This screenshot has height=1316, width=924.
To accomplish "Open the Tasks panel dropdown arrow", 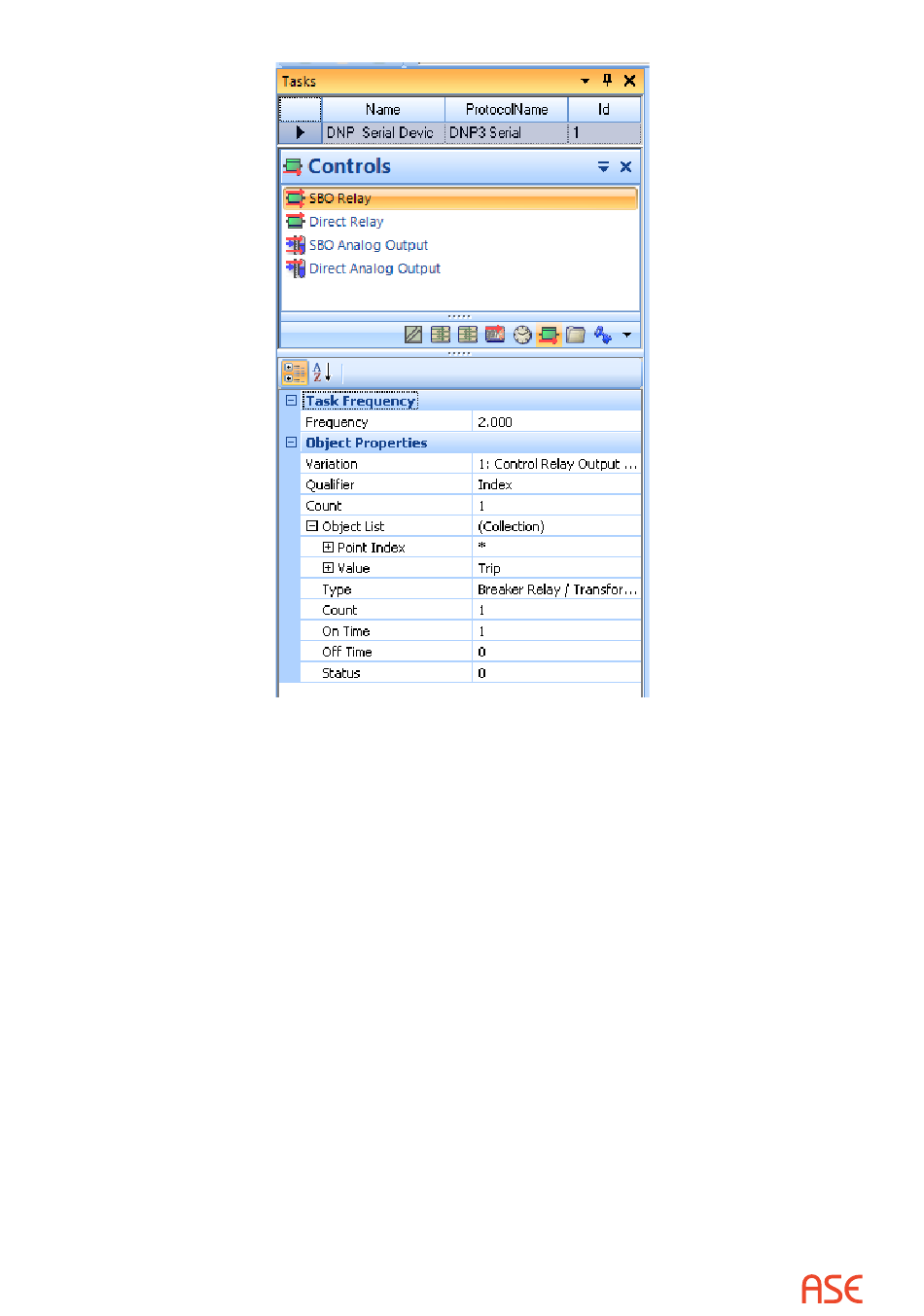I will 585,81.
